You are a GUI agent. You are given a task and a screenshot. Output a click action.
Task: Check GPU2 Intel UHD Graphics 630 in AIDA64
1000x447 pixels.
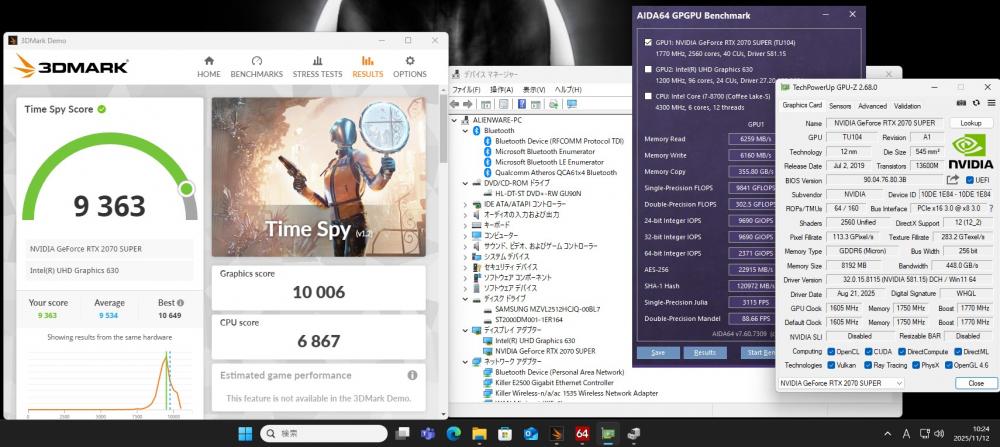point(648,70)
